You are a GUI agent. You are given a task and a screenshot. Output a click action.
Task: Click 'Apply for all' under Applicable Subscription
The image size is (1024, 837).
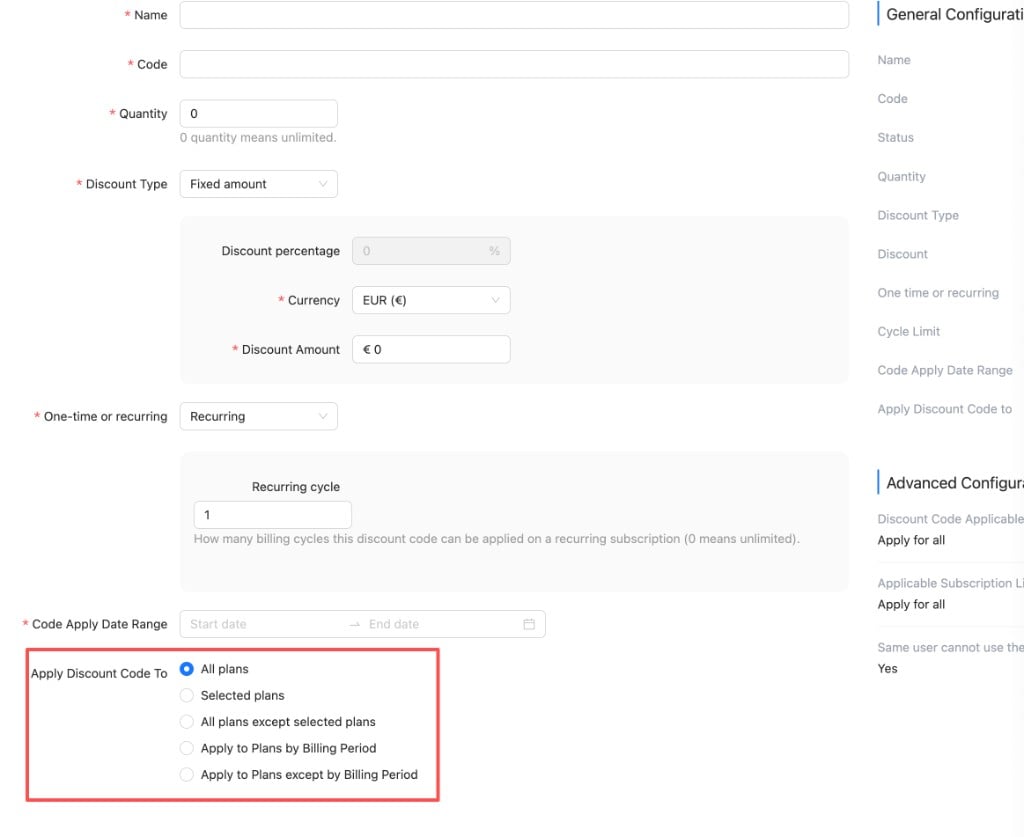pos(911,604)
